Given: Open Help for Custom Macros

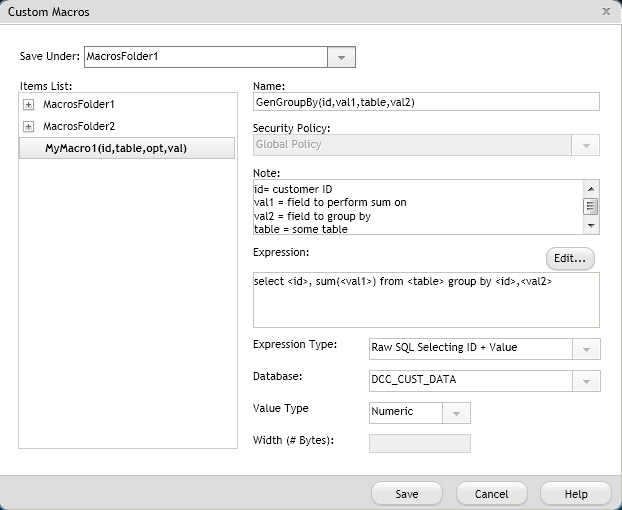Looking at the screenshot, I should [x=576, y=494].
